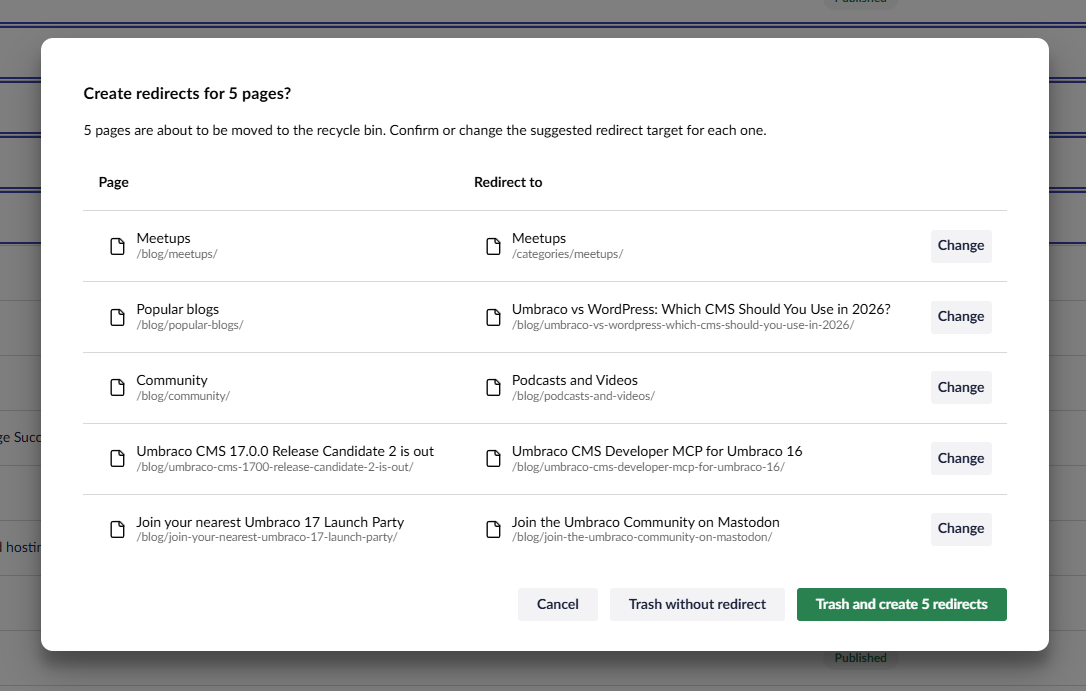Select 'Podcasts and Videos' redirect title

(575, 380)
